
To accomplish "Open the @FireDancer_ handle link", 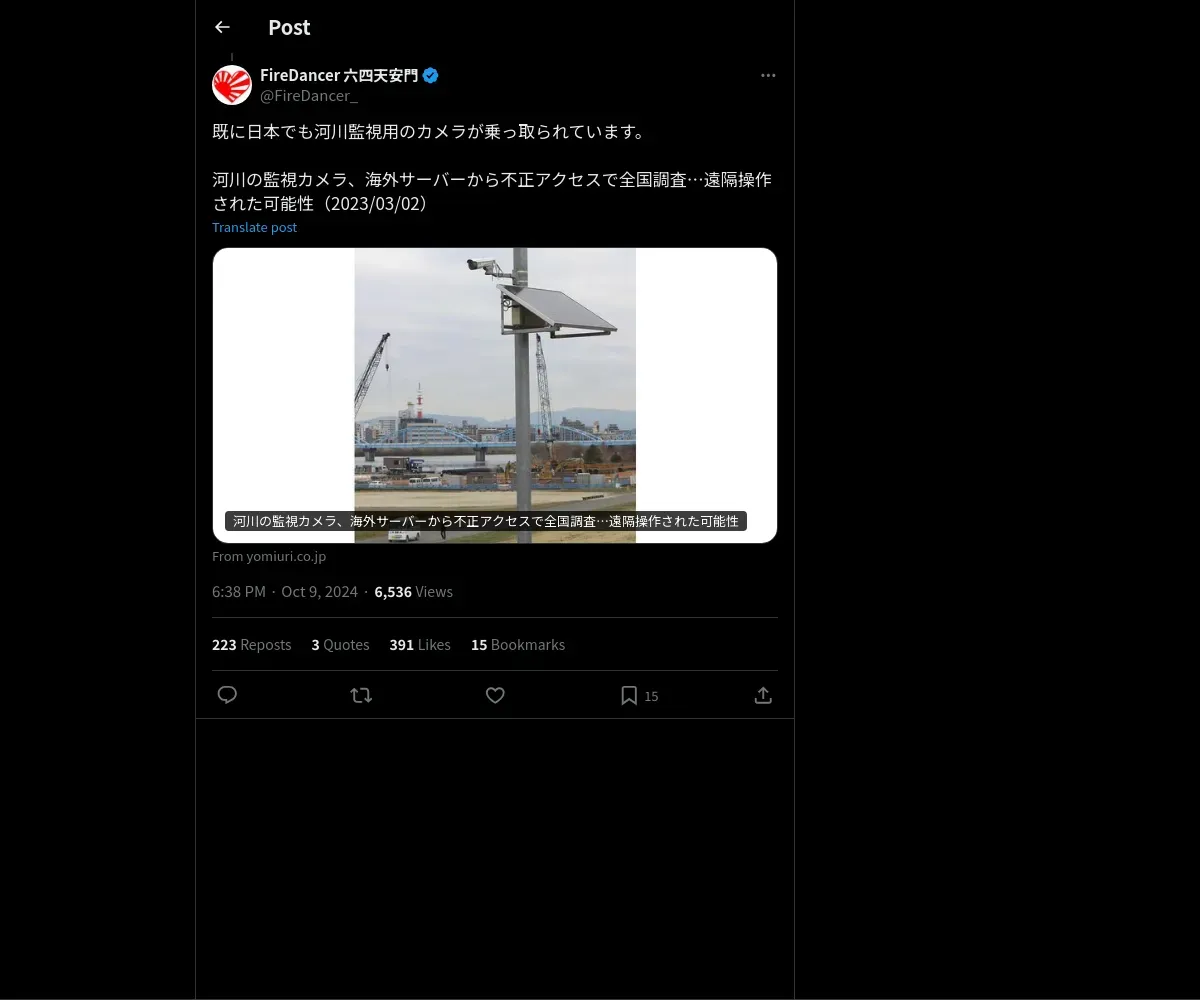I will pos(309,95).
